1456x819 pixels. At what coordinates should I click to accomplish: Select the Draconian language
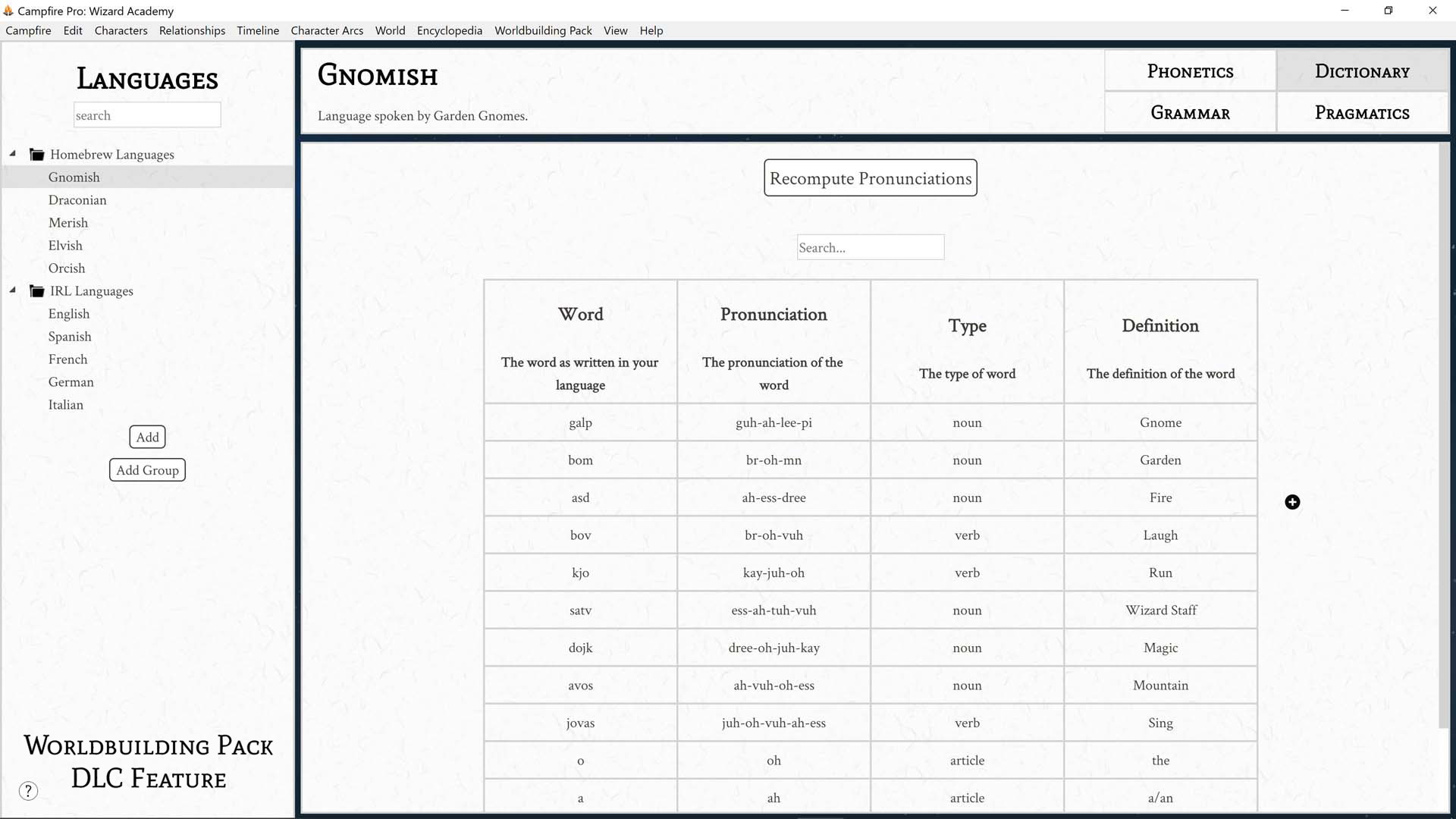point(77,199)
